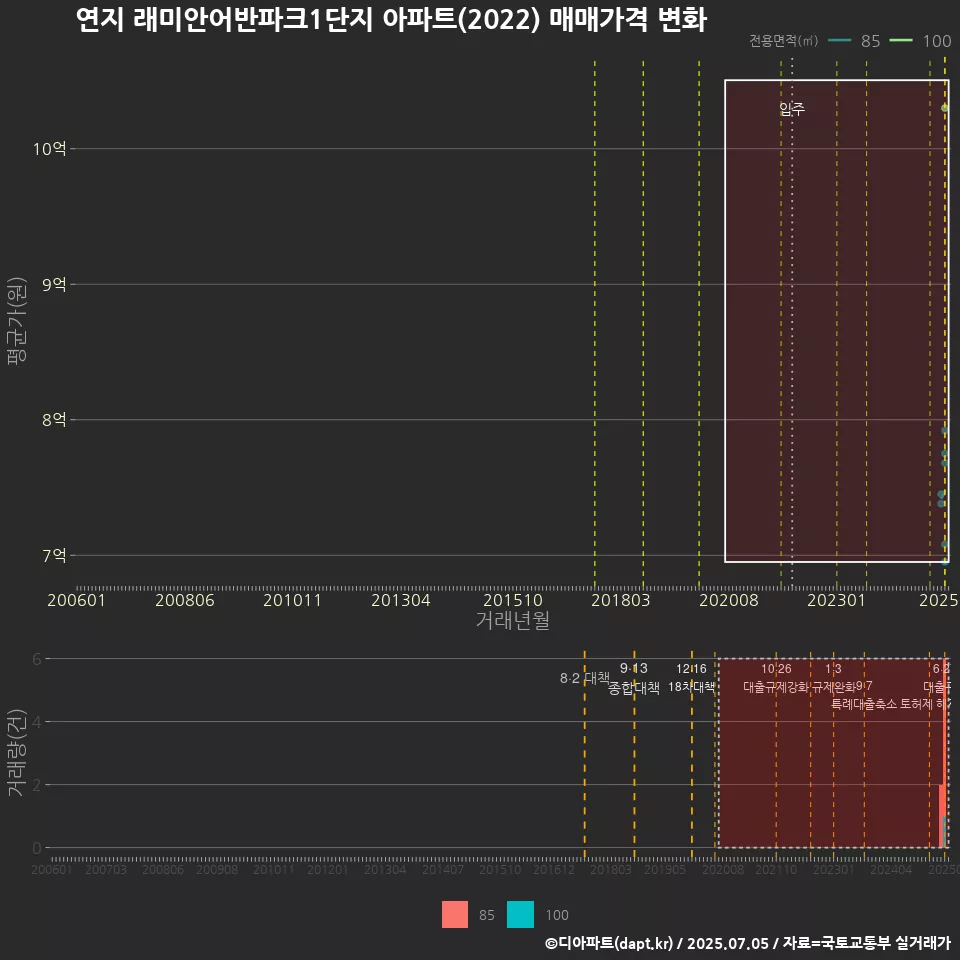Click 202301 label on the price chart axis

(x=836, y=600)
